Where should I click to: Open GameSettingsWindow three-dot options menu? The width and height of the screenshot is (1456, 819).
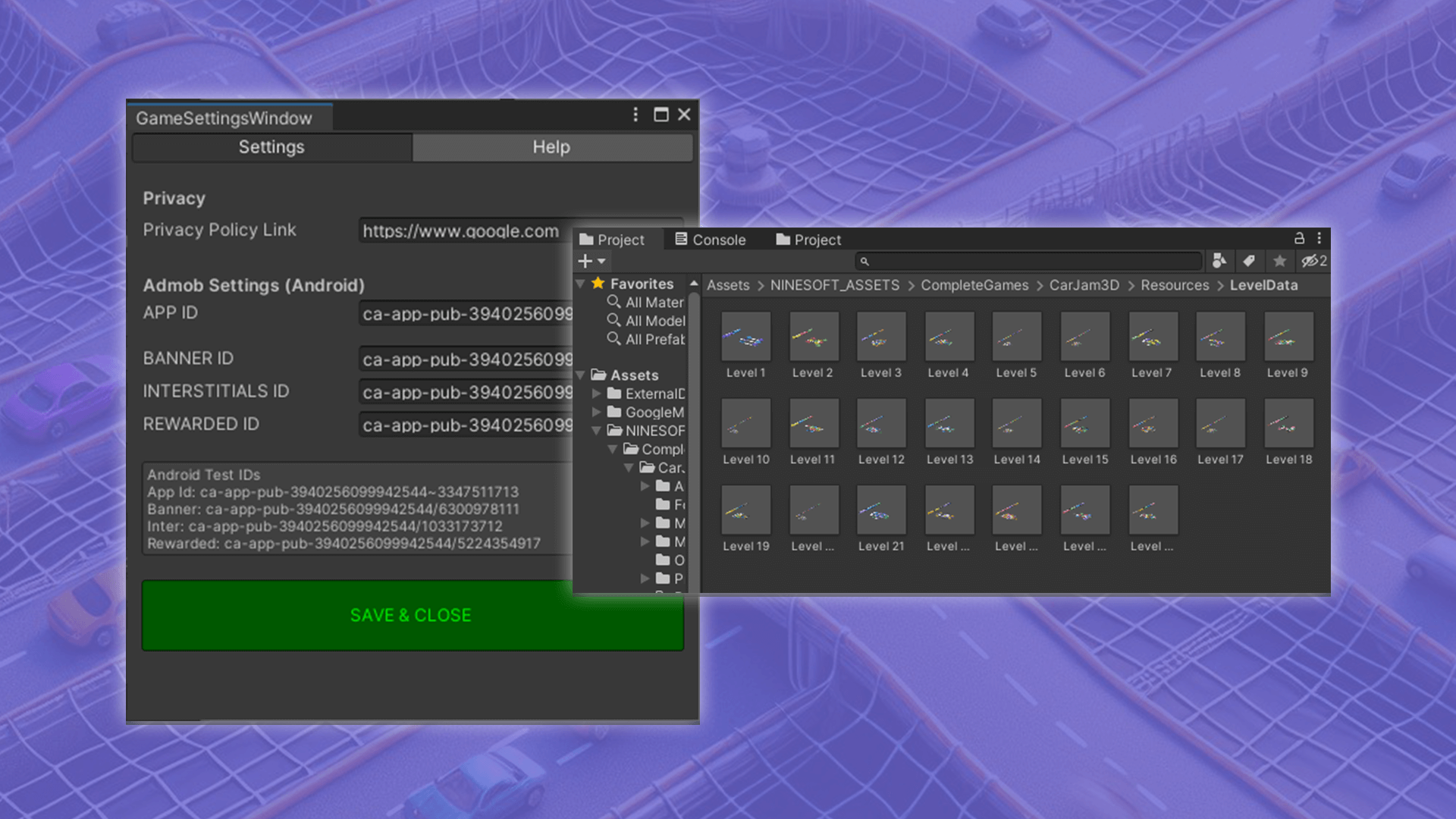pos(635,115)
